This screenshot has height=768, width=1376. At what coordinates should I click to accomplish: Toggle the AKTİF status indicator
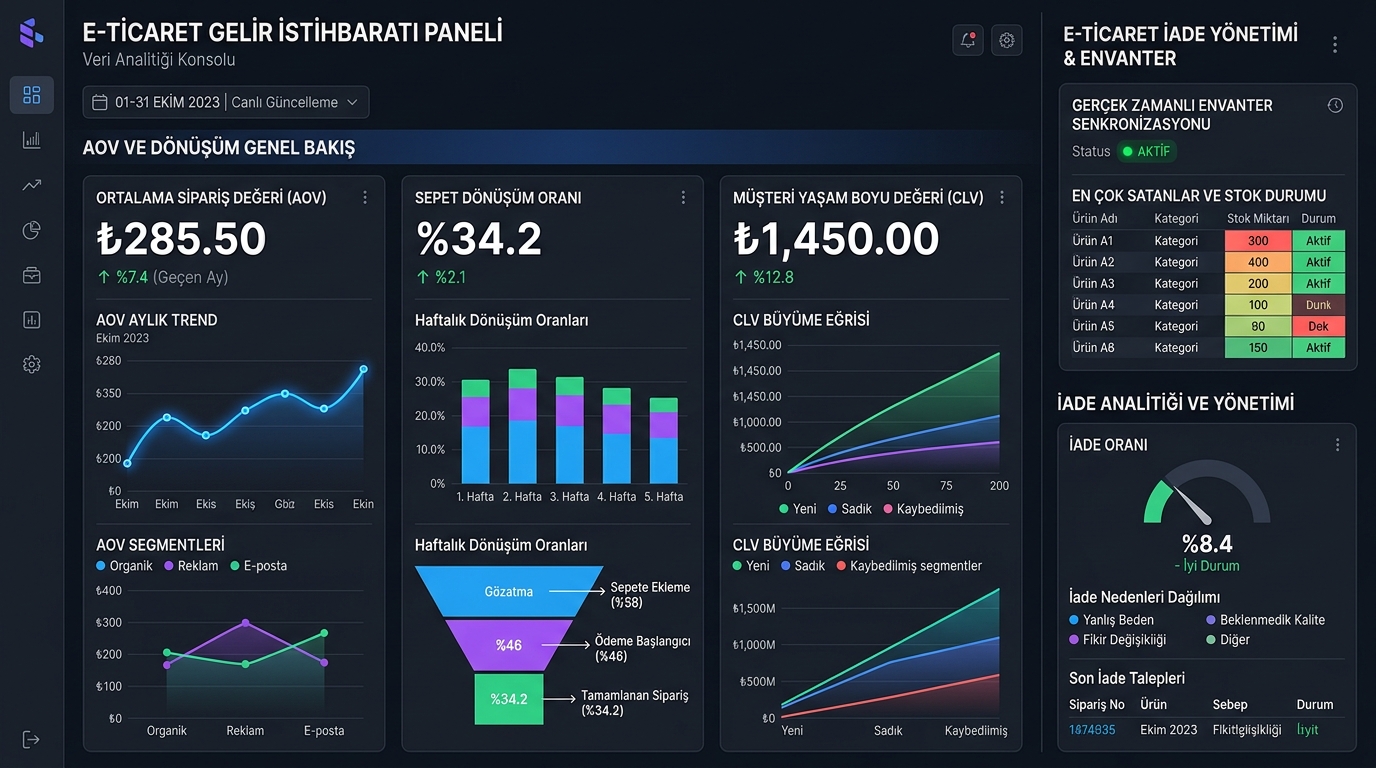coord(1147,152)
